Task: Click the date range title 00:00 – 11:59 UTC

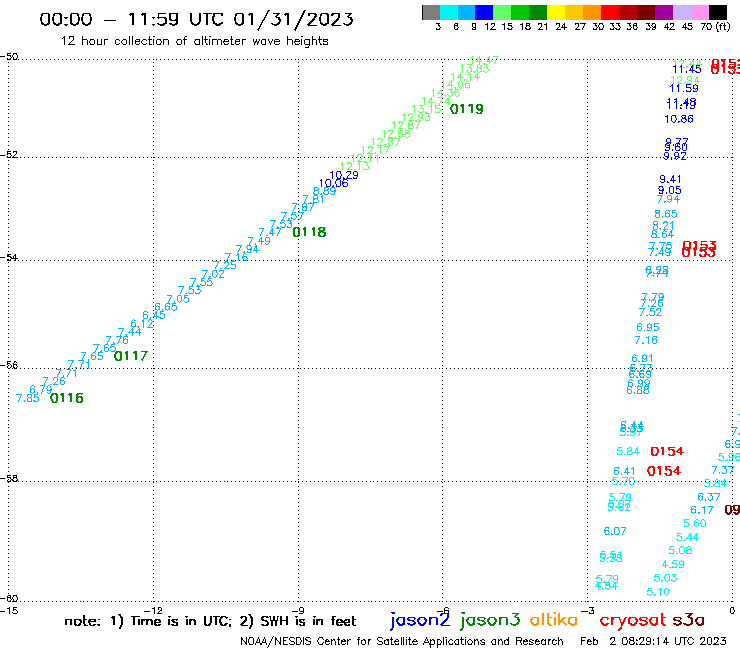Action: [x=196, y=19]
